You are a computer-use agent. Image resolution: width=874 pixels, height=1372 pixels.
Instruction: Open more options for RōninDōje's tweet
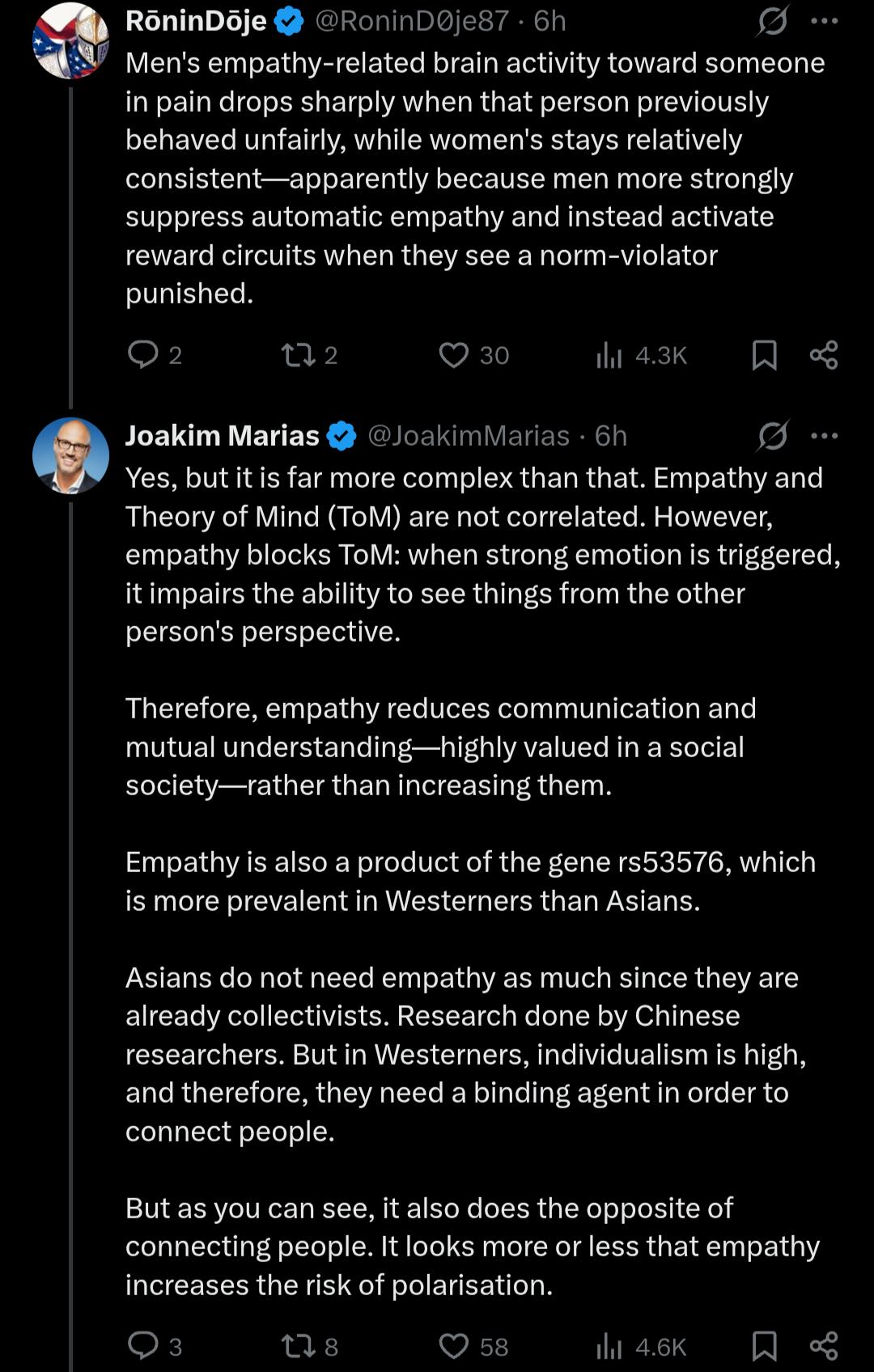point(824,21)
